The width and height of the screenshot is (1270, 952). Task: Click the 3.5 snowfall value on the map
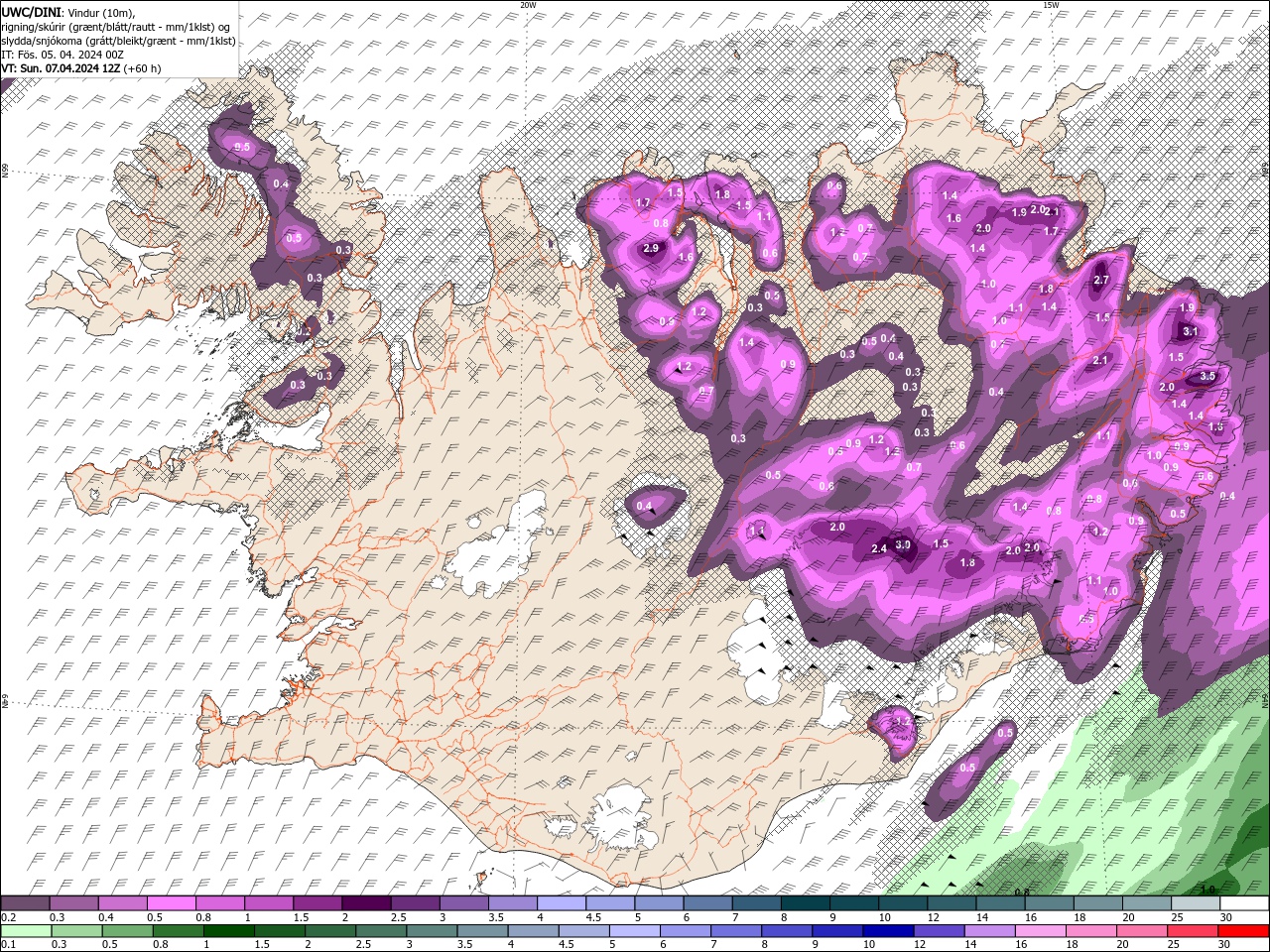point(1207,377)
